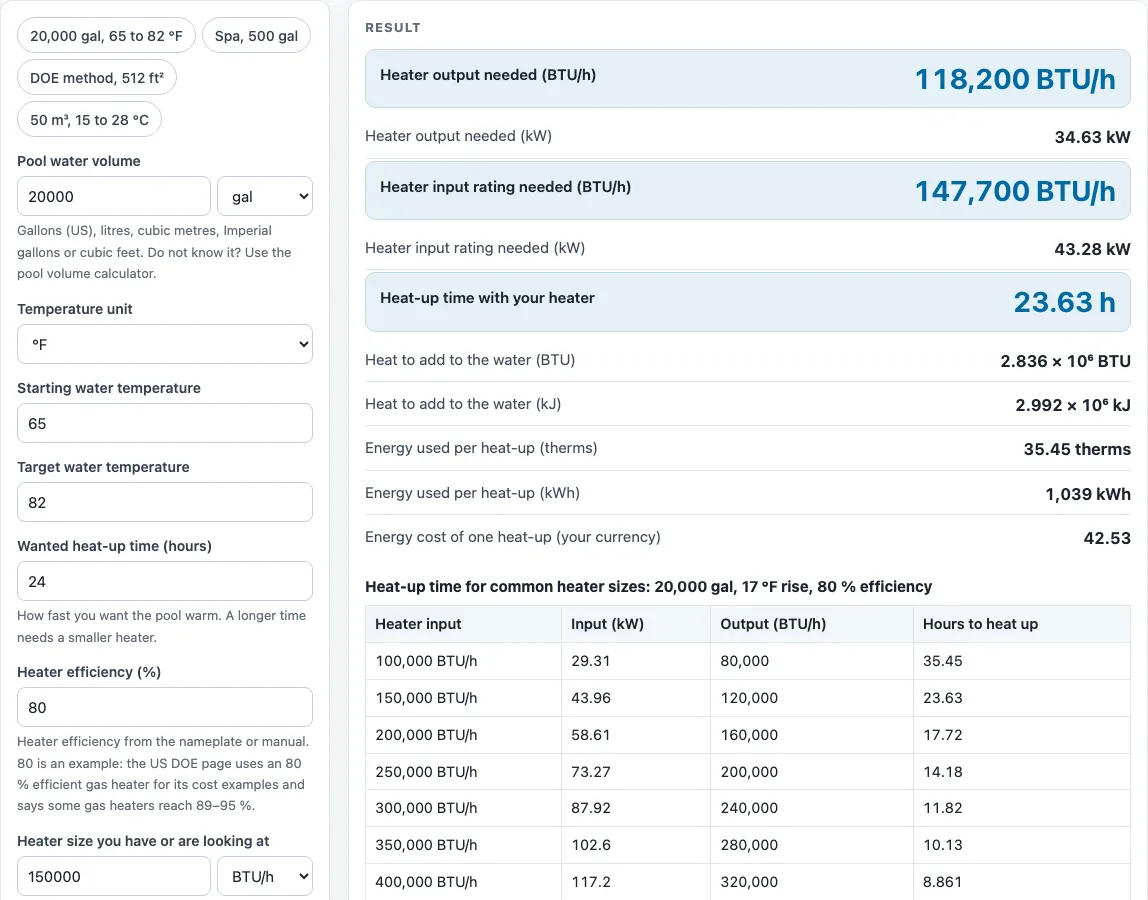Select the Wanted heat-up time input
The height and width of the screenshot is (900, 1148).
(165, 581)
